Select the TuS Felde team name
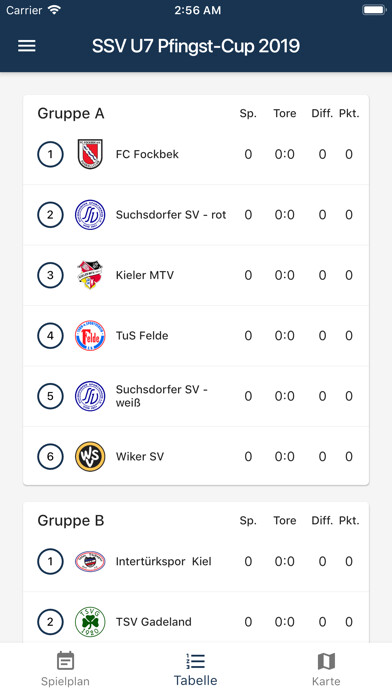The height and width of the screenshot is (696, 392). [142, 336]
